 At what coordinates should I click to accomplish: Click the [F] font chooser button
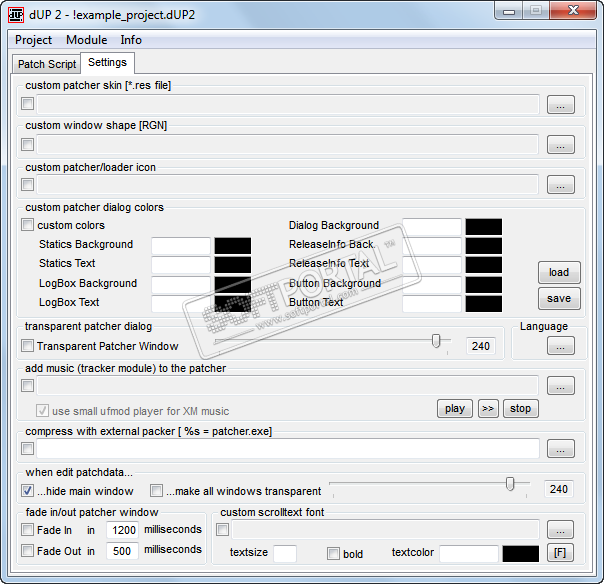(x=560, y=553)
